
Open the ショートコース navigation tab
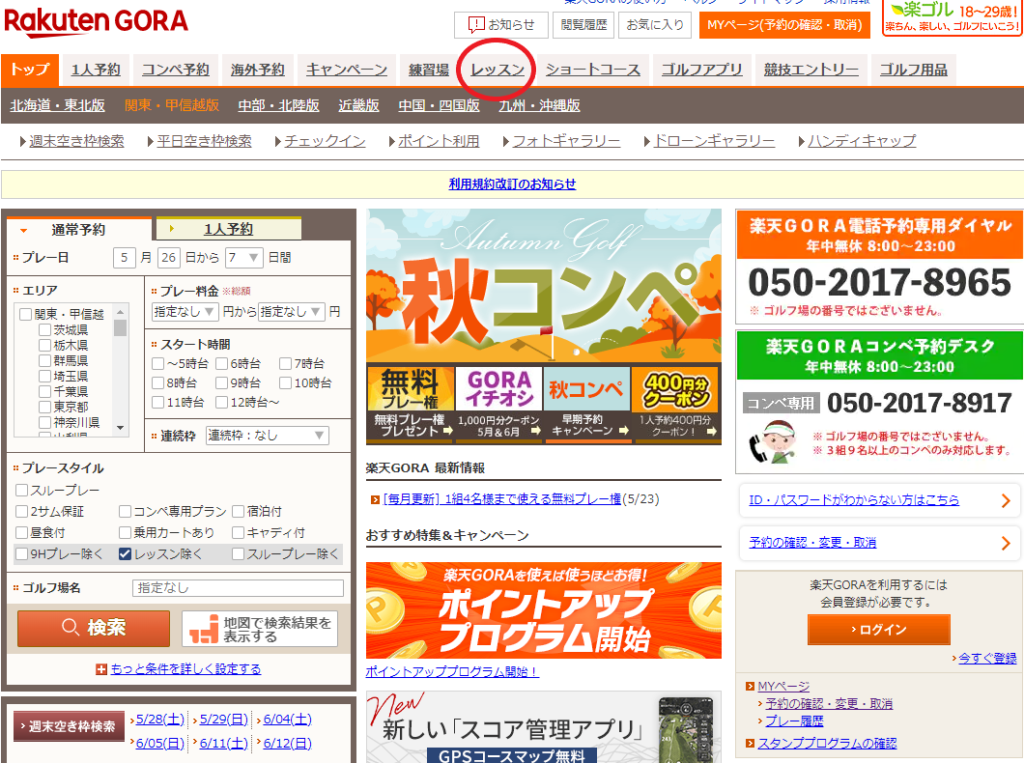592,70
